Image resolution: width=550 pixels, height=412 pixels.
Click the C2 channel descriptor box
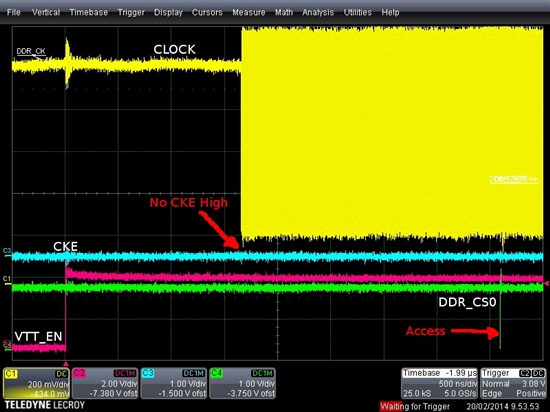[x=105, y=383]
